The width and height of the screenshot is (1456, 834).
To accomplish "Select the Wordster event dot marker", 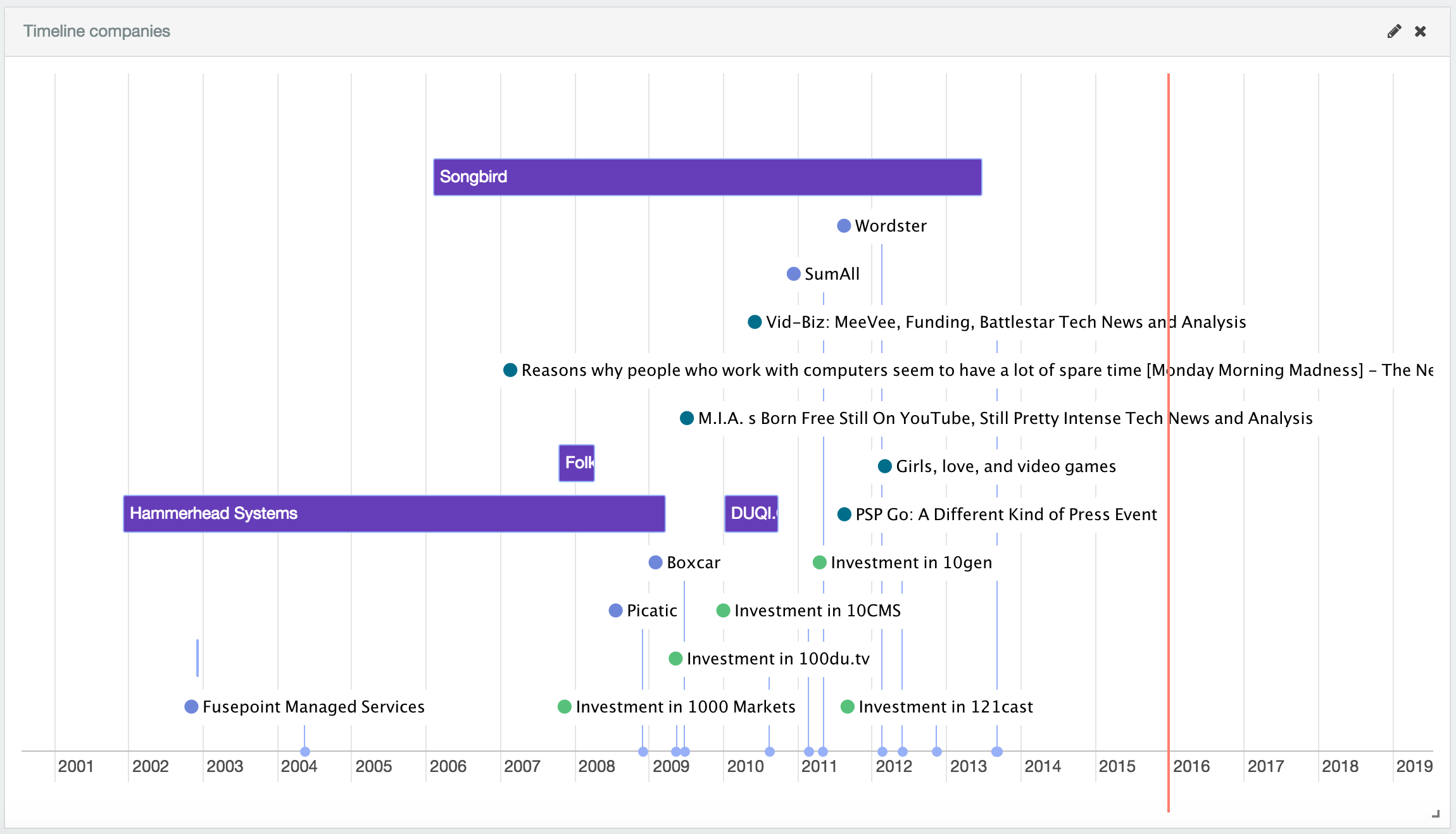I will pyautogui.click(x=844, y=225).
